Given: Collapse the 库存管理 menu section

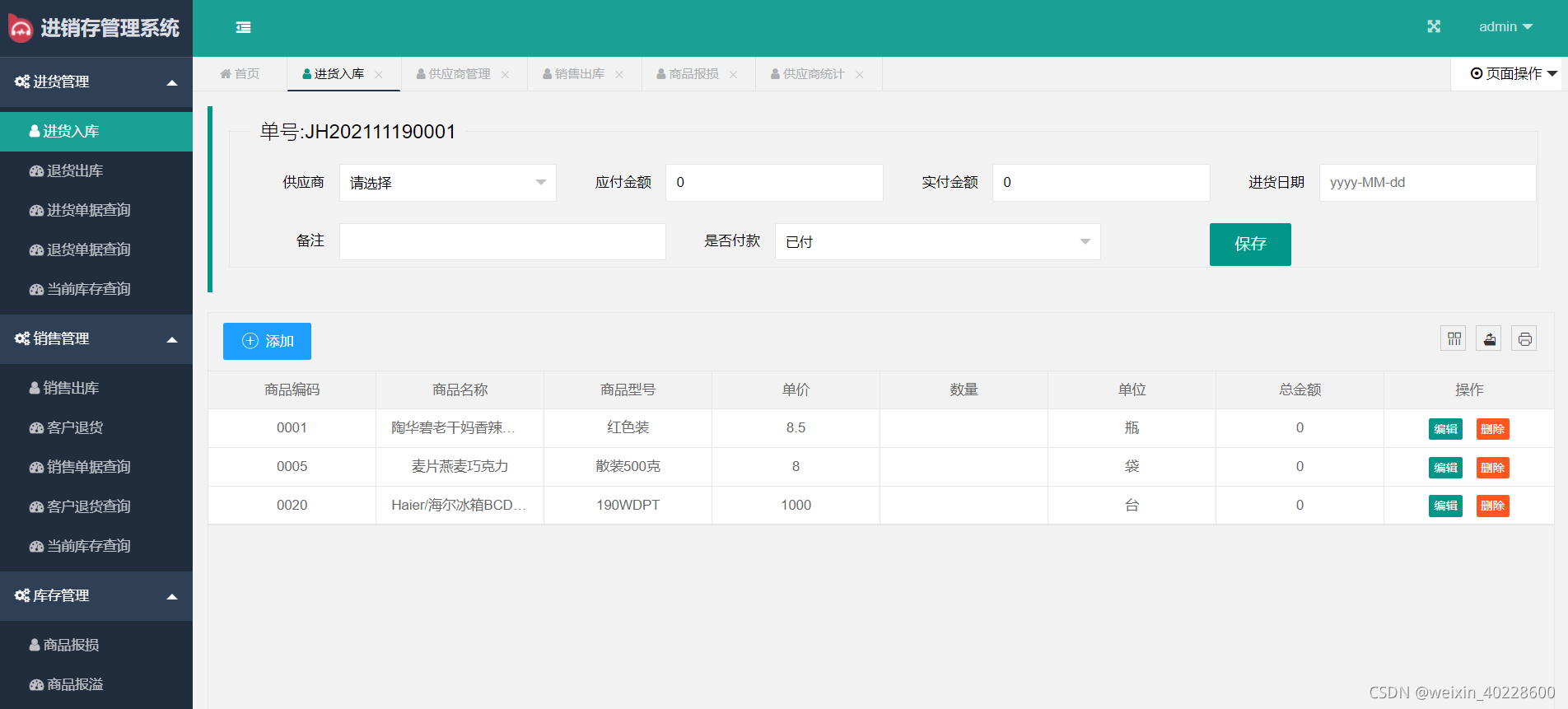Looking at the screenshot, I should click(x=96, y=595).
